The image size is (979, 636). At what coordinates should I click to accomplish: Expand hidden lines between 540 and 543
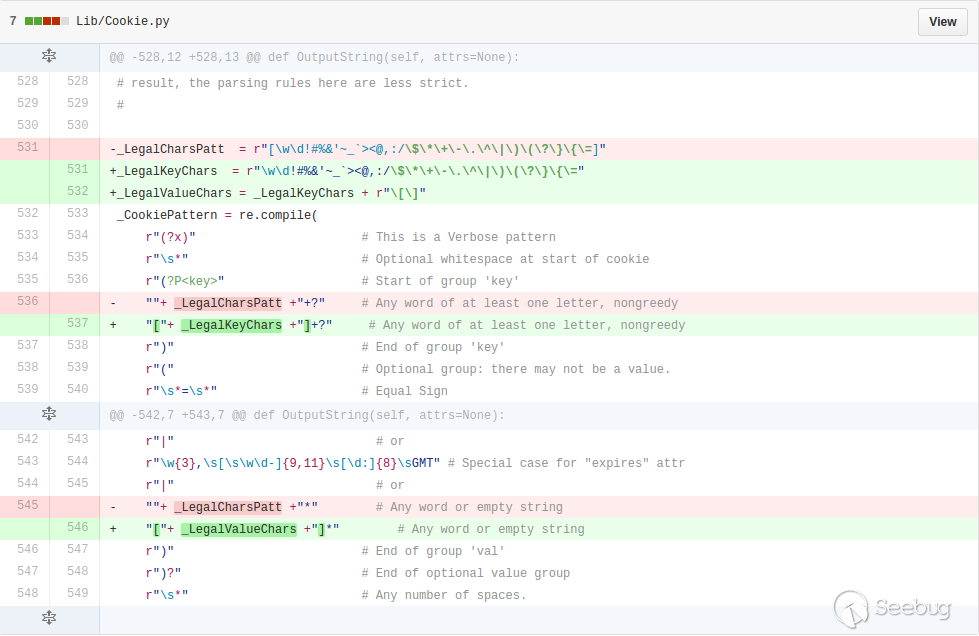[x=49, y=414]
